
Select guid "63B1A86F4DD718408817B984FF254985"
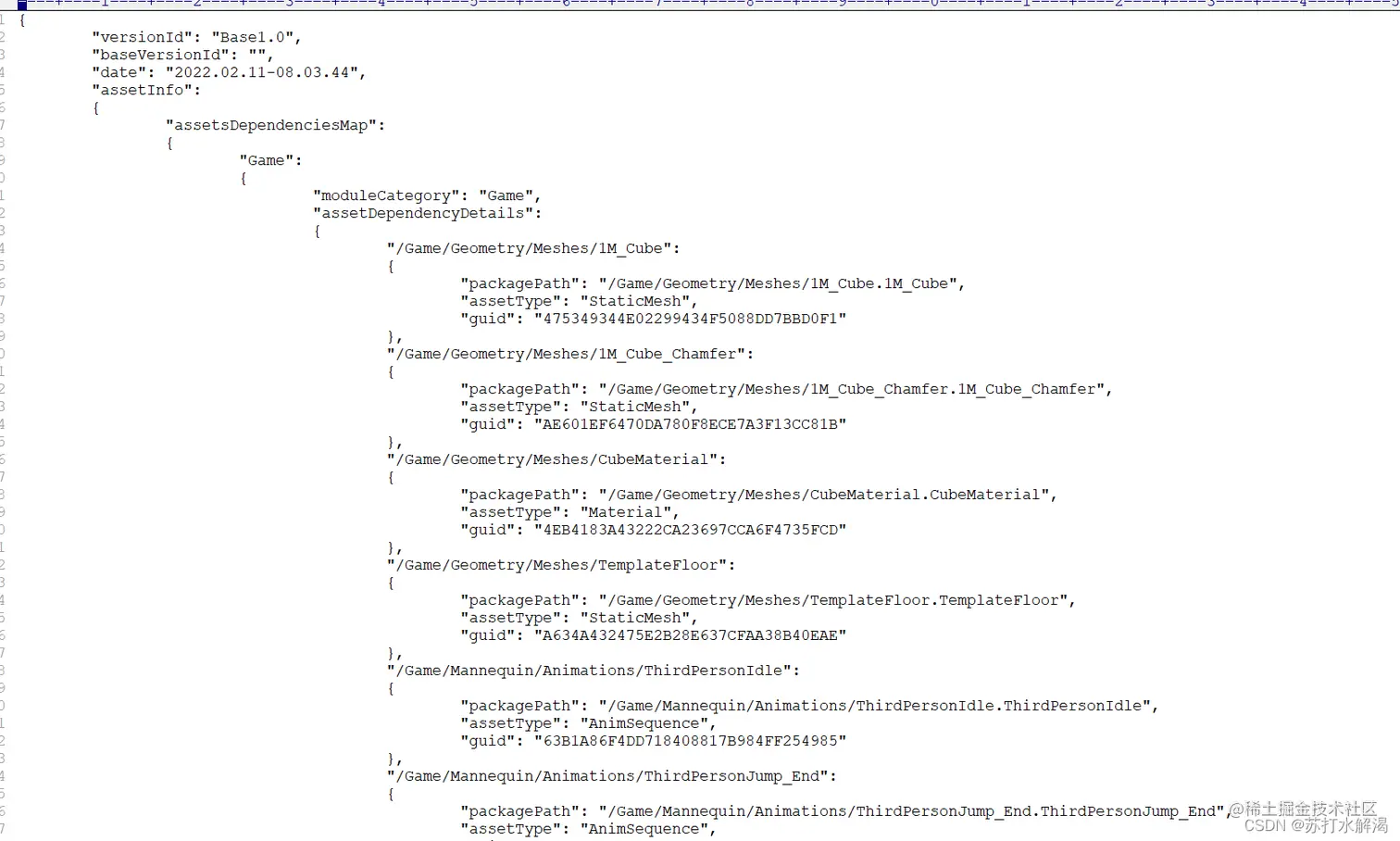690,742
